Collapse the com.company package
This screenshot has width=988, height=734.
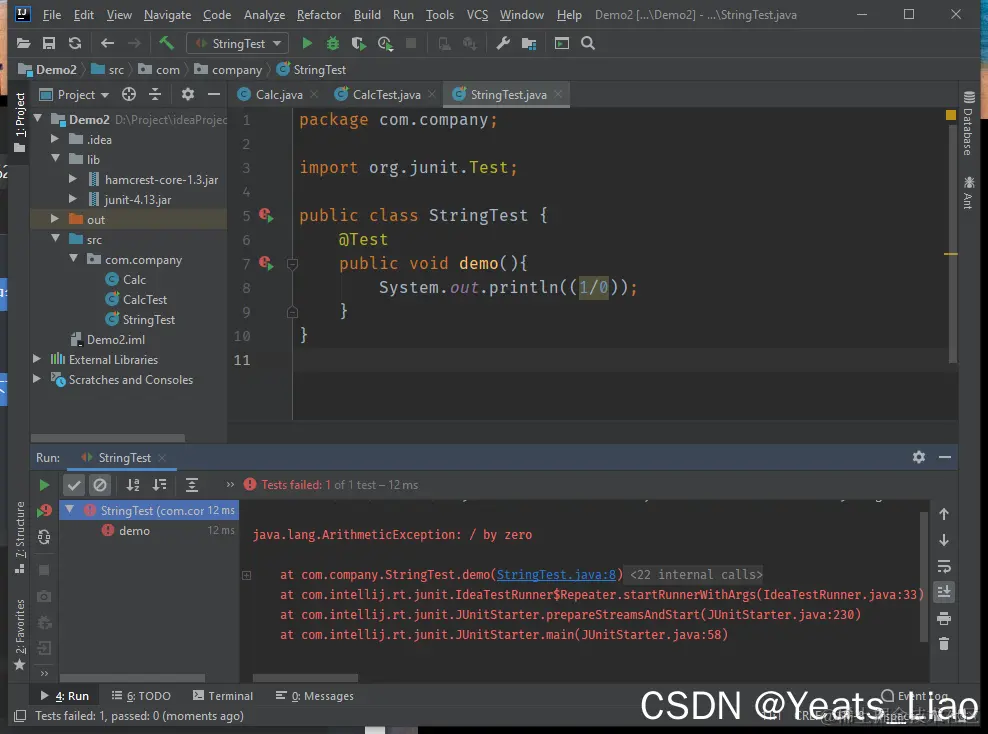(x=74, y=259)
